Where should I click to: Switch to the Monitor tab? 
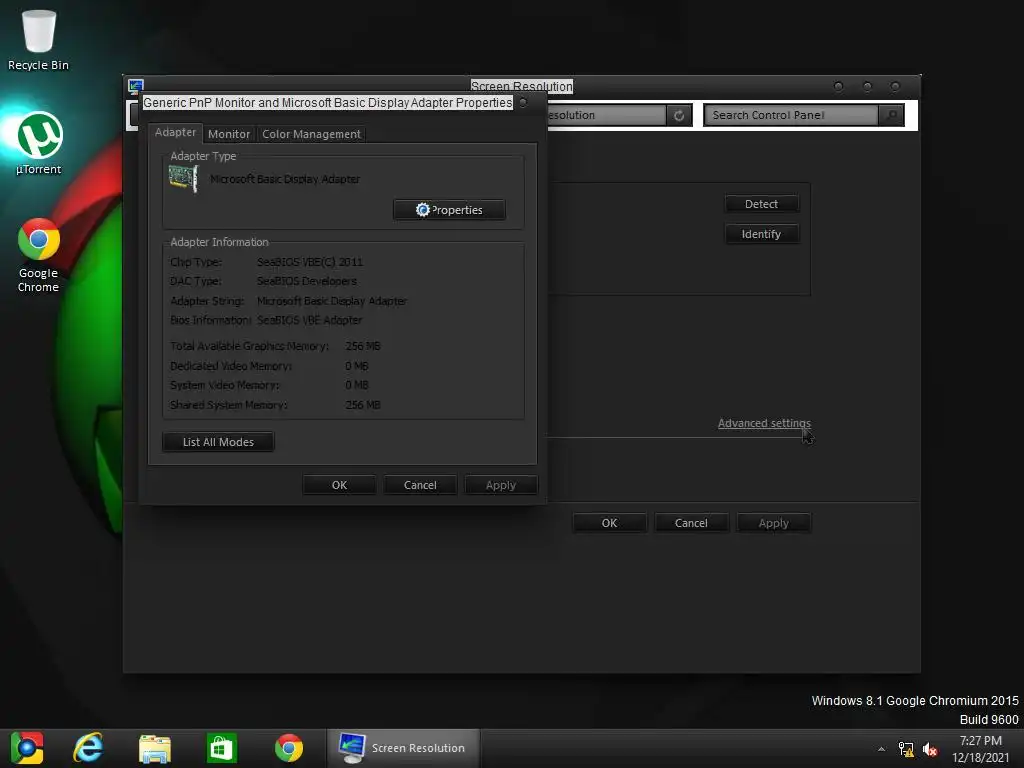229,134
